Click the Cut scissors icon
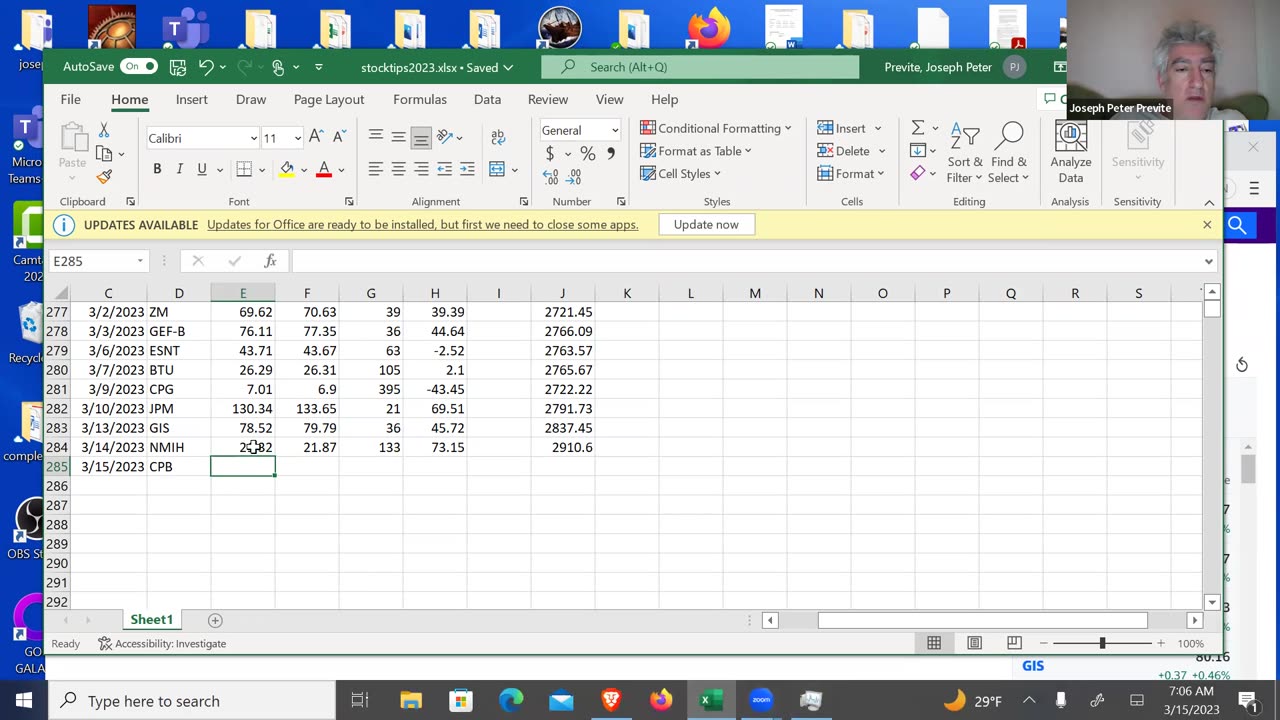1280x720 pixels. pos(104,131)
